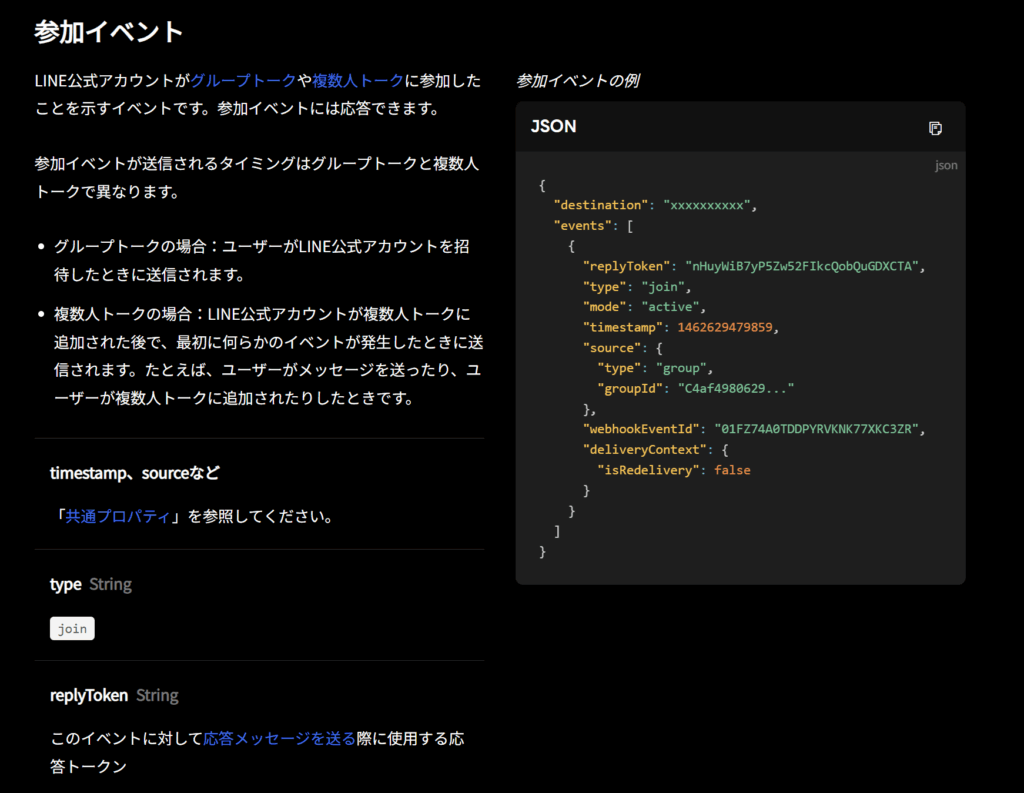The height and width of the screenshot is (793, 1024).
Task: Click the uppercase JSON code block title
Action: point(553,126)
